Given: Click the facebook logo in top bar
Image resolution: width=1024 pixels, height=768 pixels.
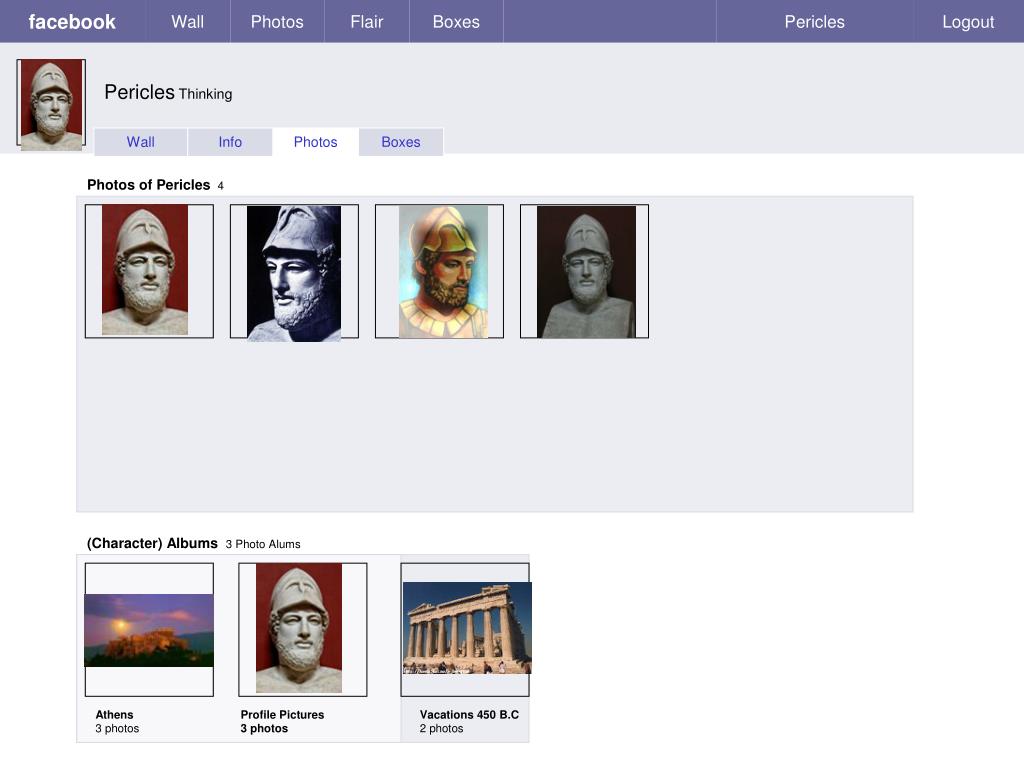Looking at the screenshot, I should coord(72,22).
